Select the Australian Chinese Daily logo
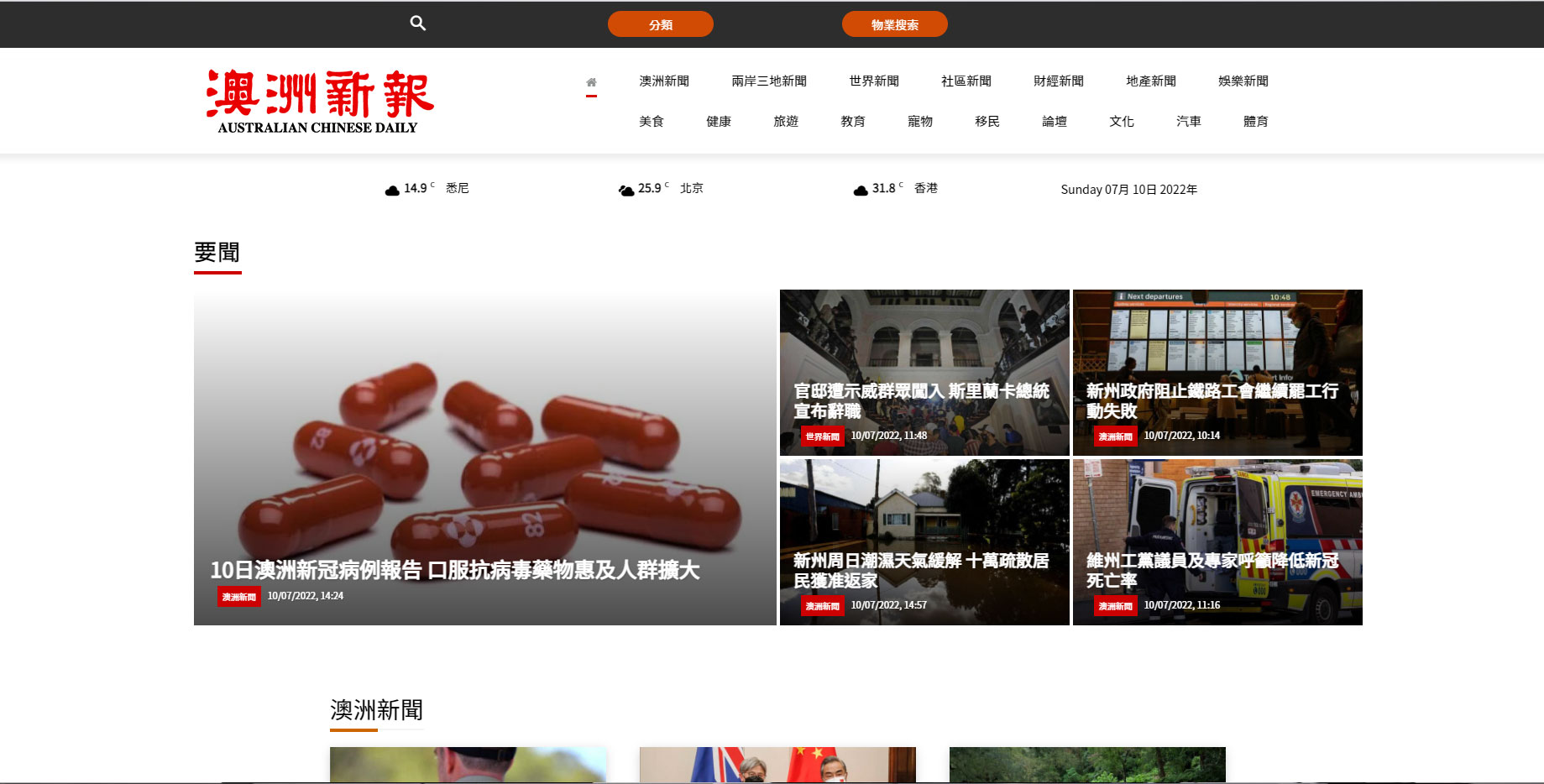This screenshot has height=784, width=1544. click(316, 100)
